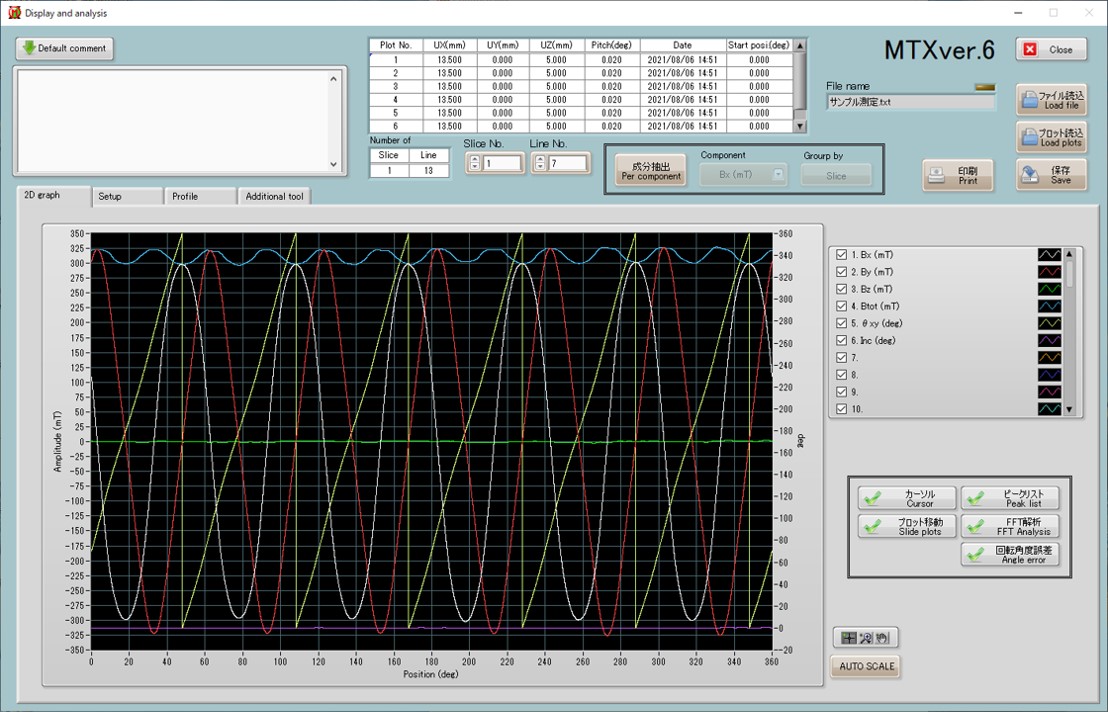The image size is (1108, 712).
Task: Click the legend list scroll down arrow
Action: pyautogui.click(x=1069, y=409)
